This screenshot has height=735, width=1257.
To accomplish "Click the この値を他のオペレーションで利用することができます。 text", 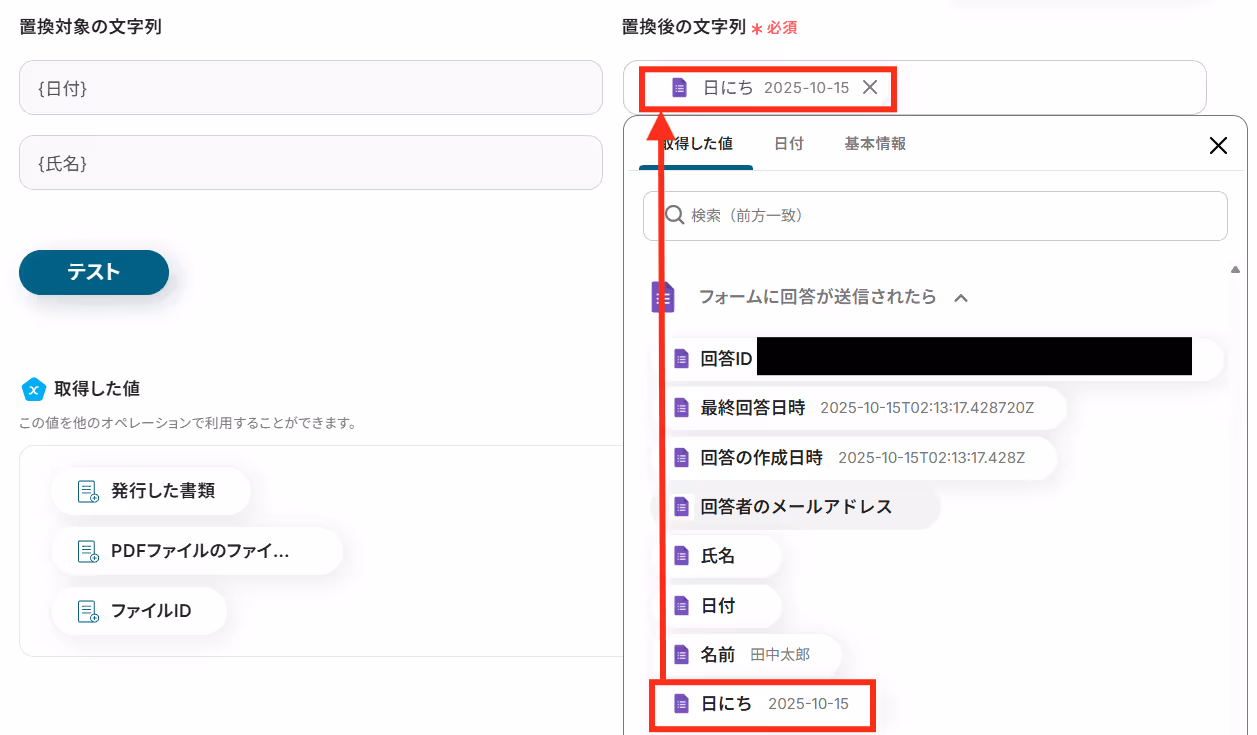I will click(x=188, y=423).
